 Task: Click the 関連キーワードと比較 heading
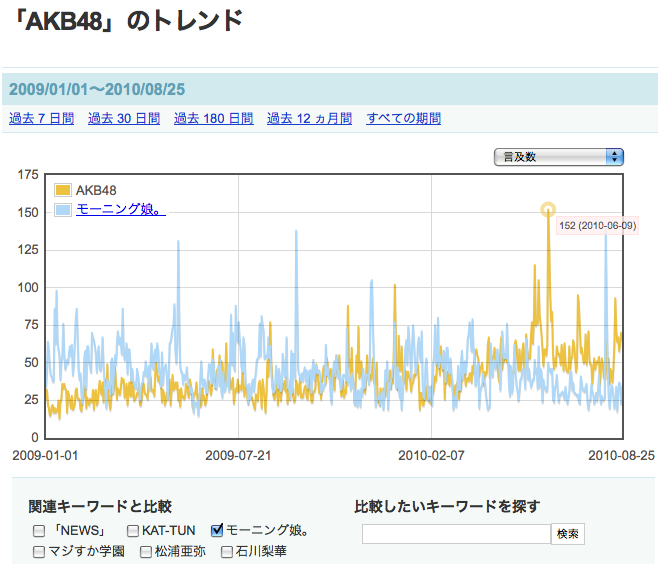coord(100,507)
